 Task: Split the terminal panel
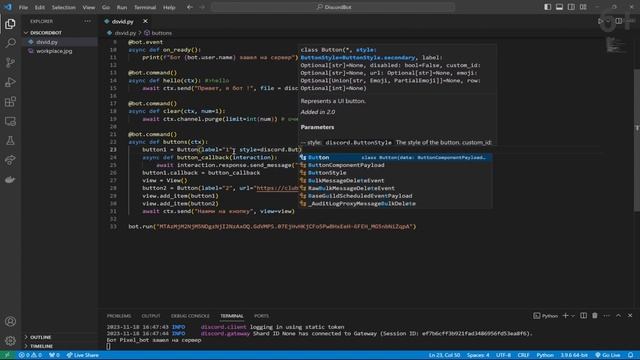click(583, 316)
